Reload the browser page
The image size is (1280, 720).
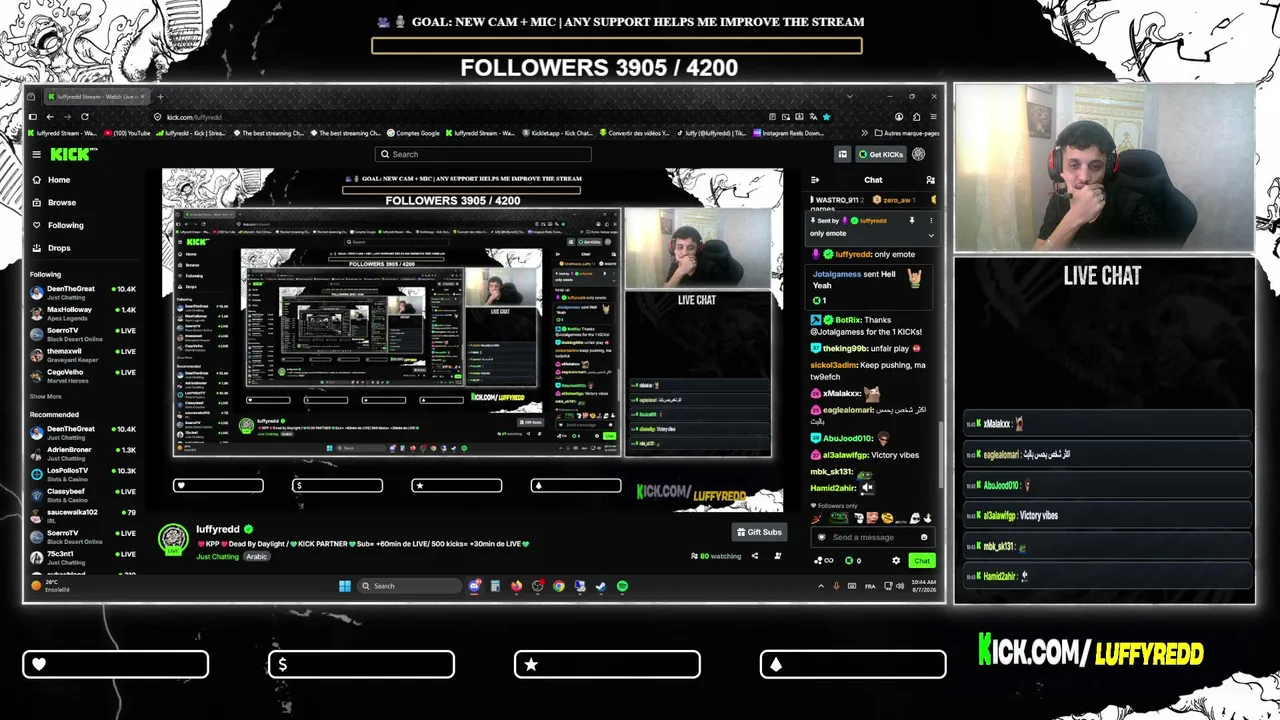tap(85, 117)
